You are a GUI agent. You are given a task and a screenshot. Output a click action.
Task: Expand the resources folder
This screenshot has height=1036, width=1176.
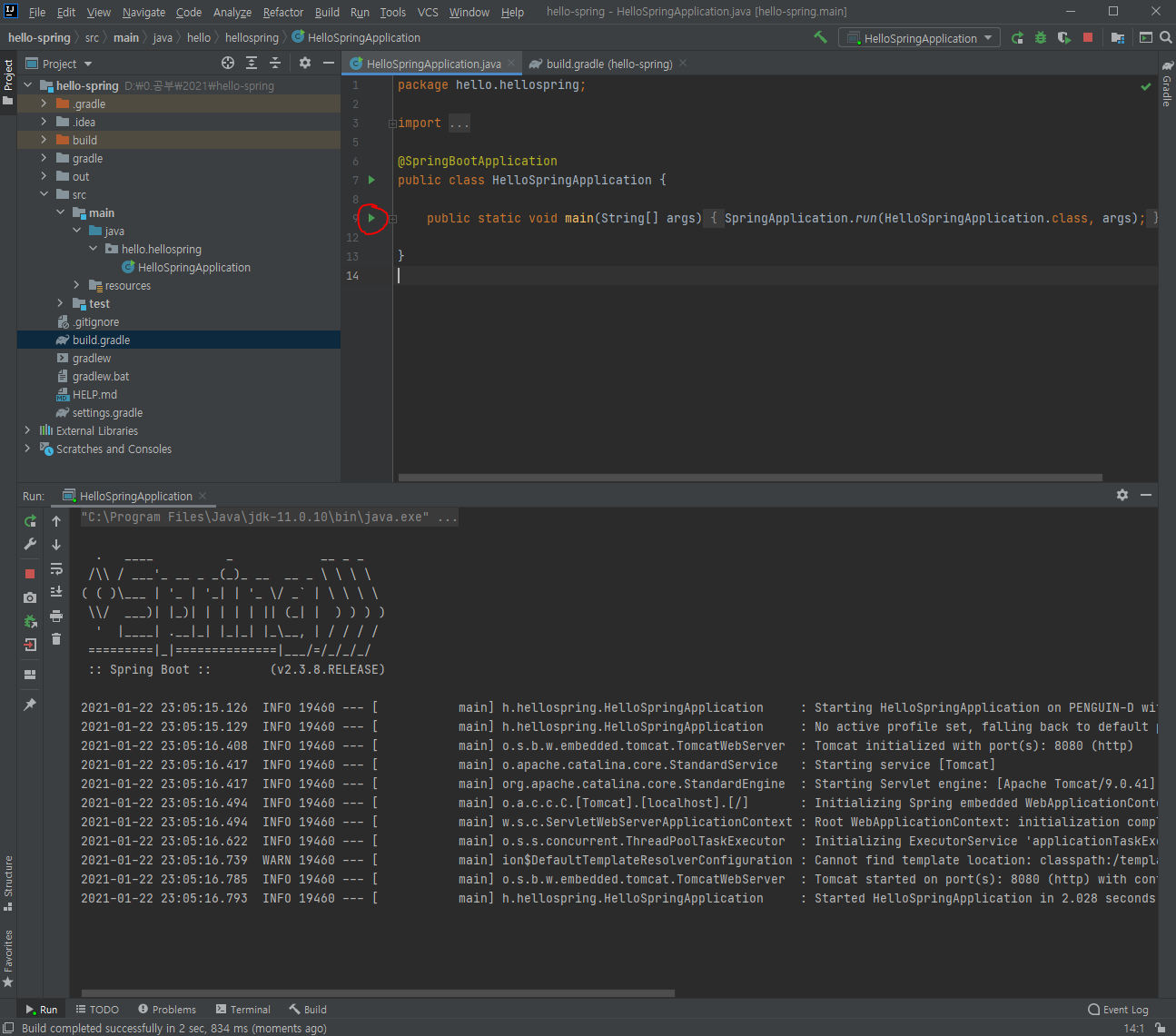pos(76,285)
